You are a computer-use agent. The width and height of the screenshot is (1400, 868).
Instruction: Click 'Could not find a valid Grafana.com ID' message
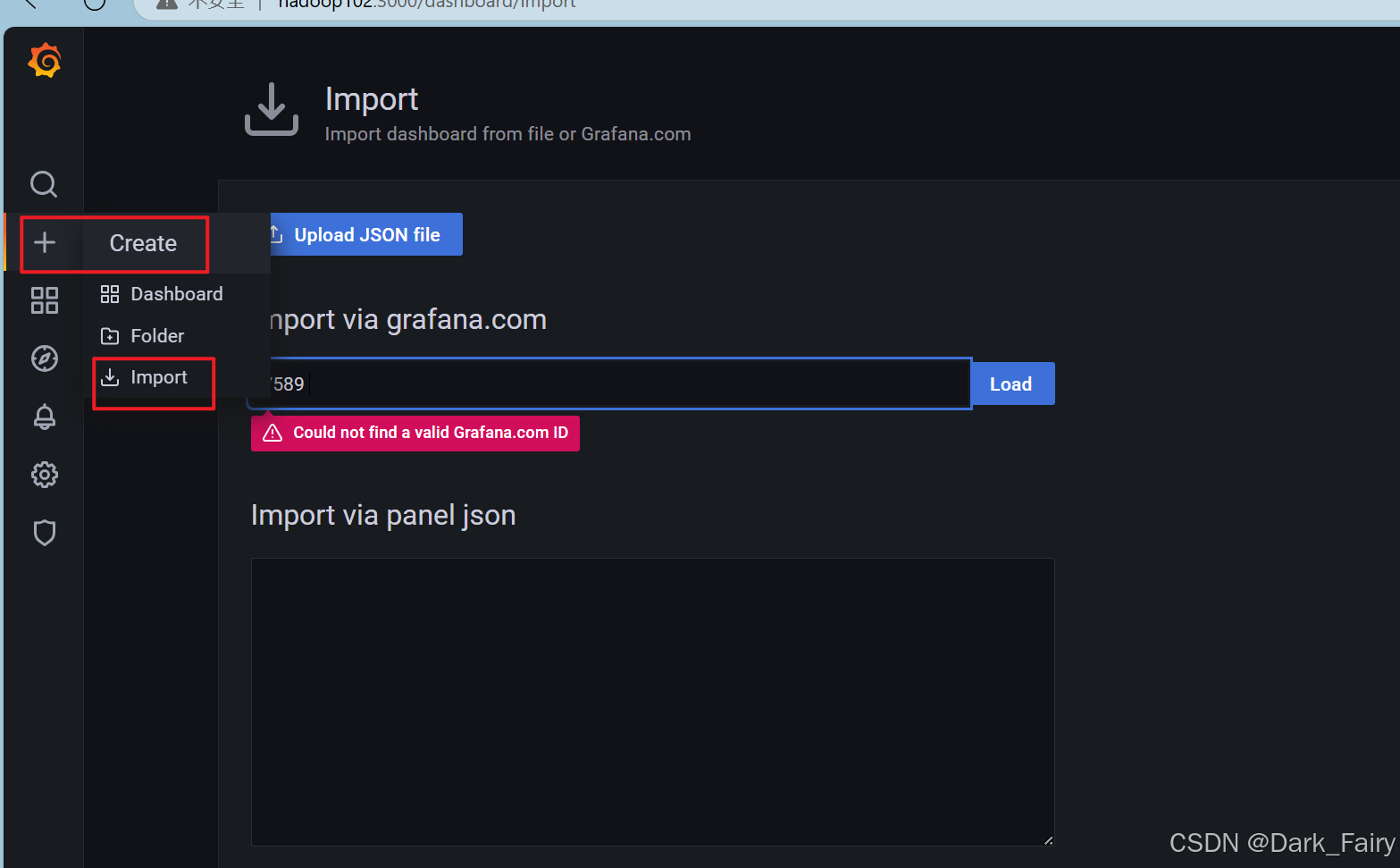[x=415, y=433]
